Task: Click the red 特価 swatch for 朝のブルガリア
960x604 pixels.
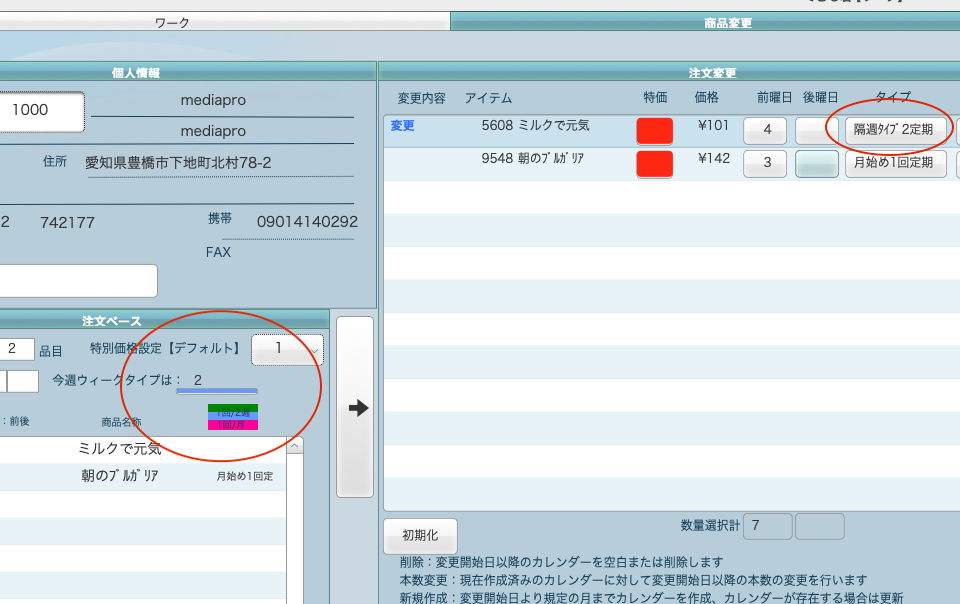Action: tap(654, 164)
